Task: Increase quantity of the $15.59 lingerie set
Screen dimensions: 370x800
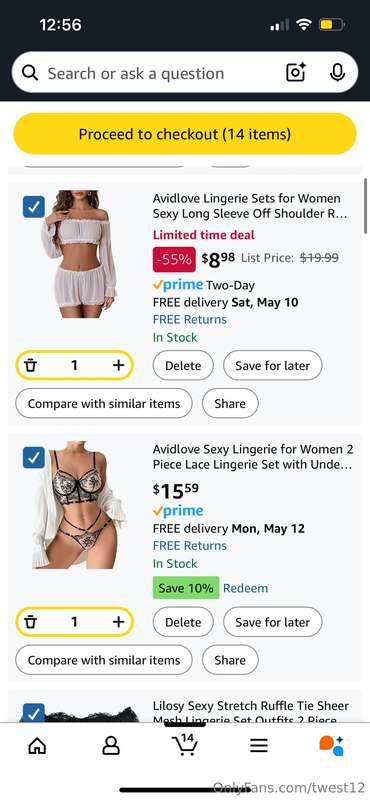Action: tap(118, 622)
